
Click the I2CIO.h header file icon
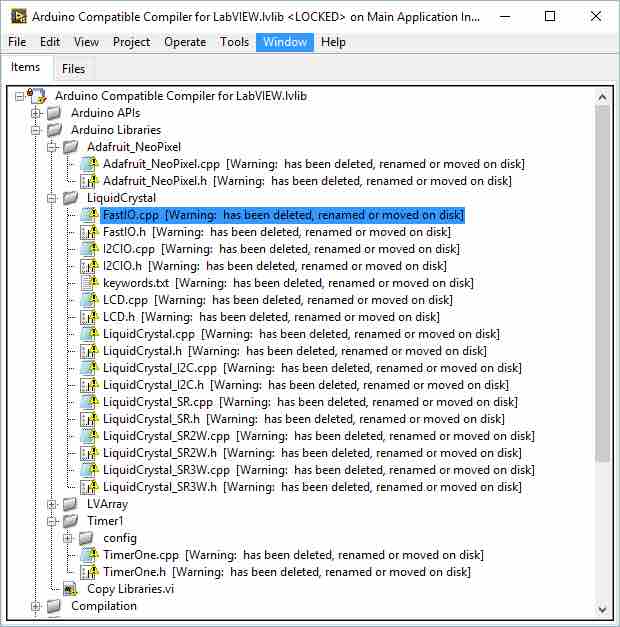pyautogui.click(x=89, y=266)
